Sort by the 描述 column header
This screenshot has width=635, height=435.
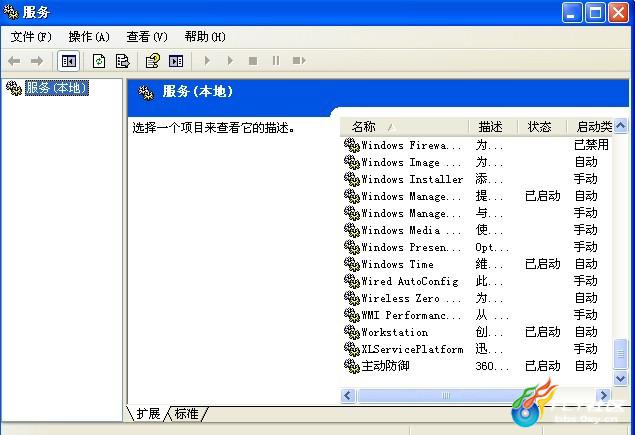click(x=493, y=127)
